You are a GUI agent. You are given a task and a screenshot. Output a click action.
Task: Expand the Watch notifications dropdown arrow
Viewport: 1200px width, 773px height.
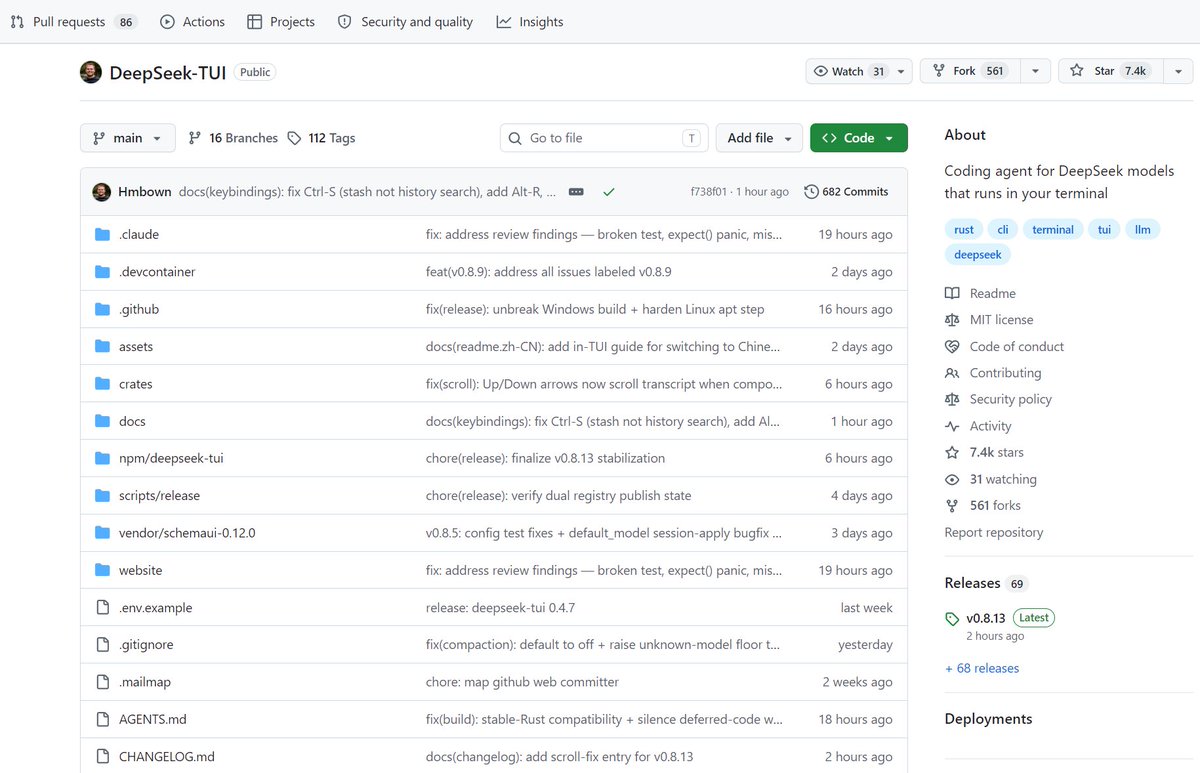pos(901,71)
